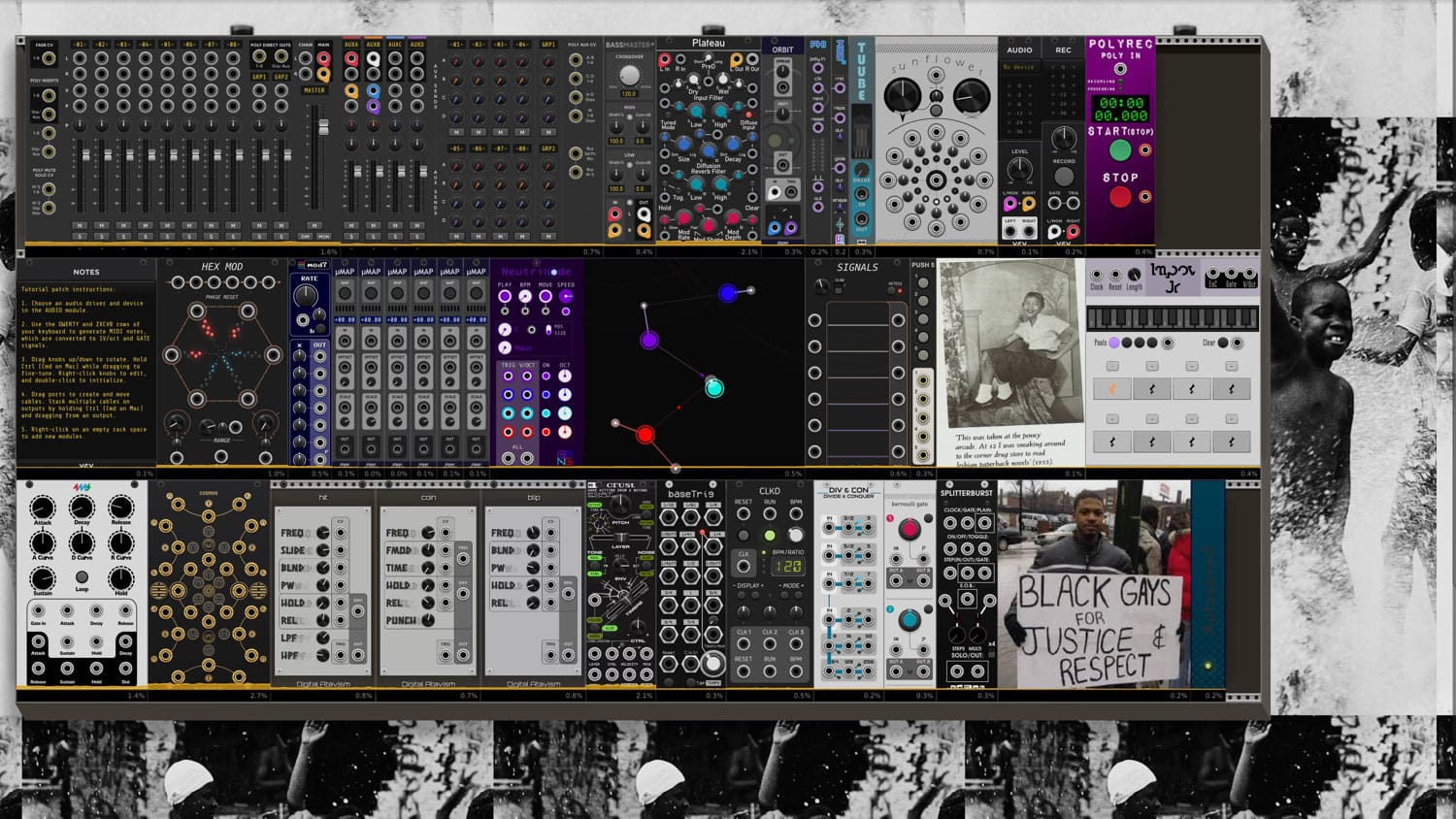Click the PW knob on blip module

532,568
